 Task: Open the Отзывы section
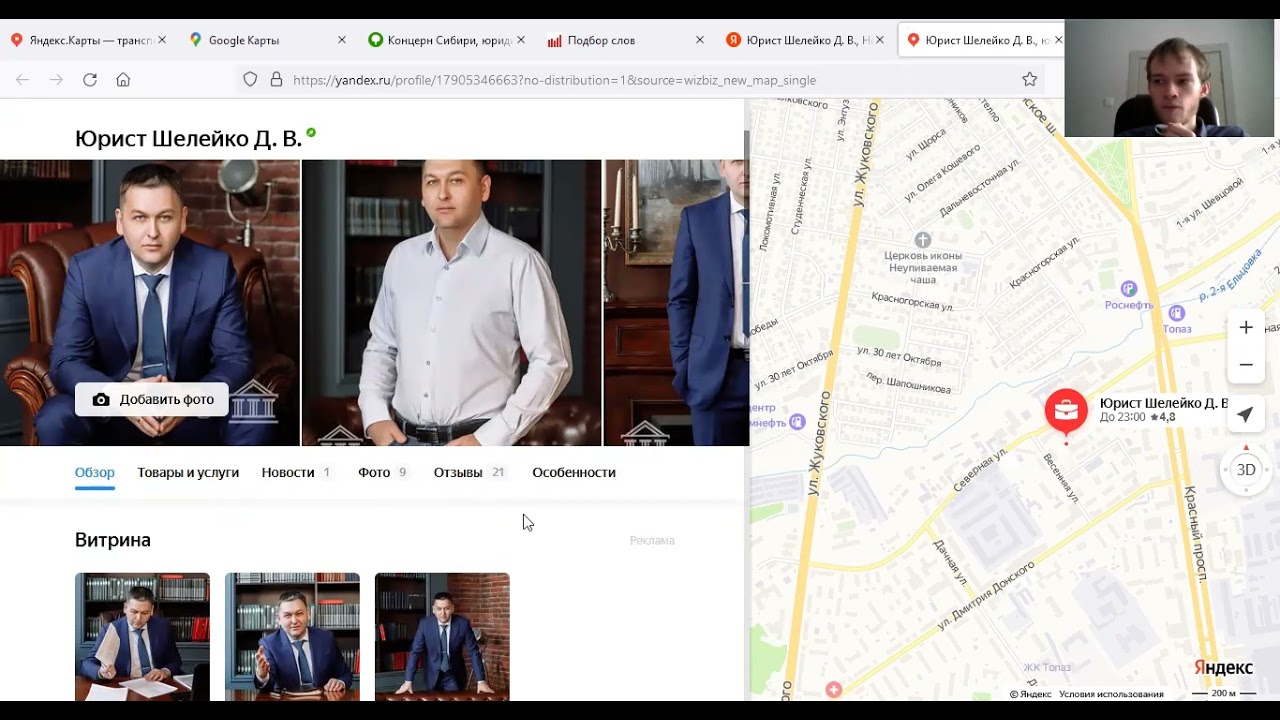469,472
